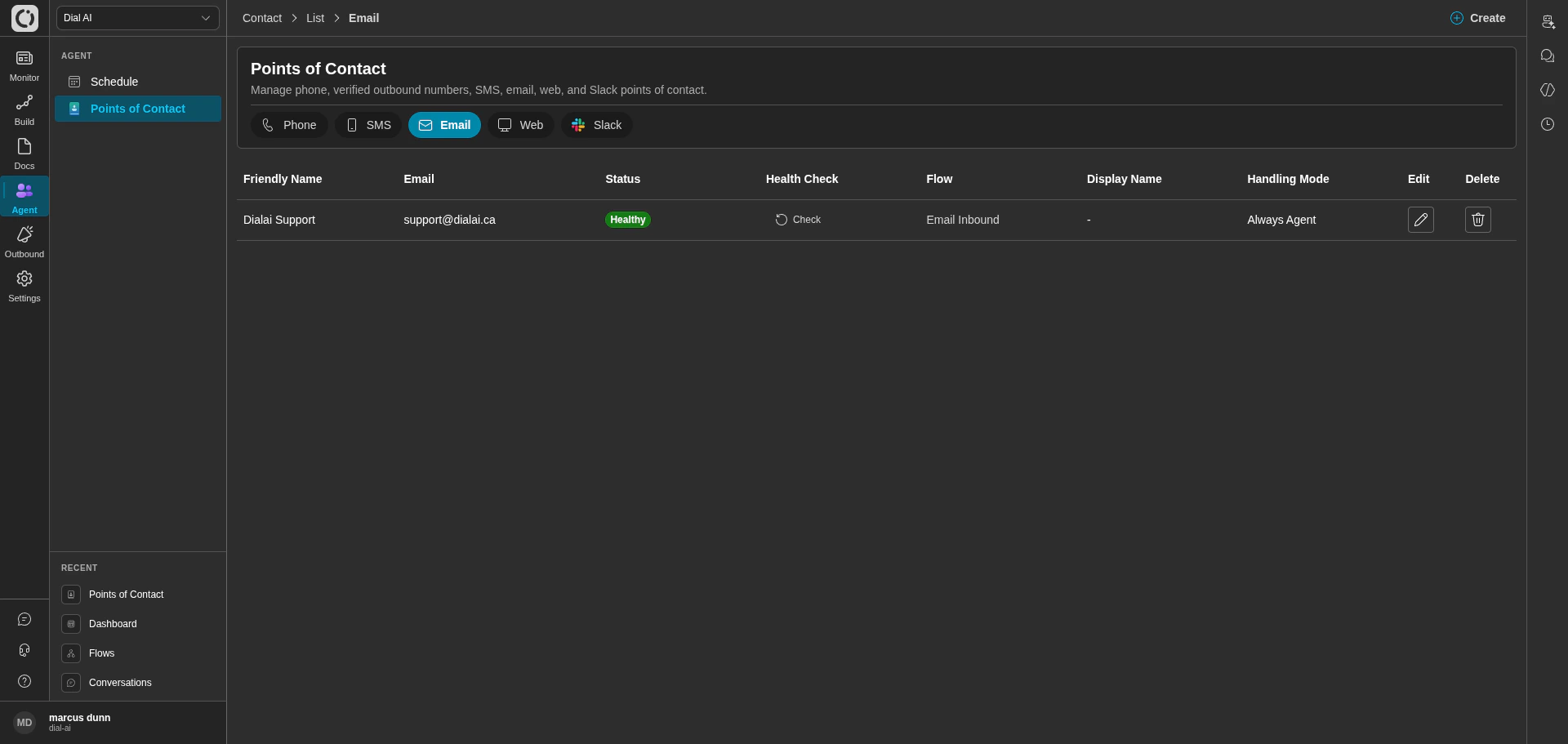Image resolution: width=1568 pixels, height=744 pixels.
Task: Open Settings from the sidebar
Action: (x=24, y=286)
